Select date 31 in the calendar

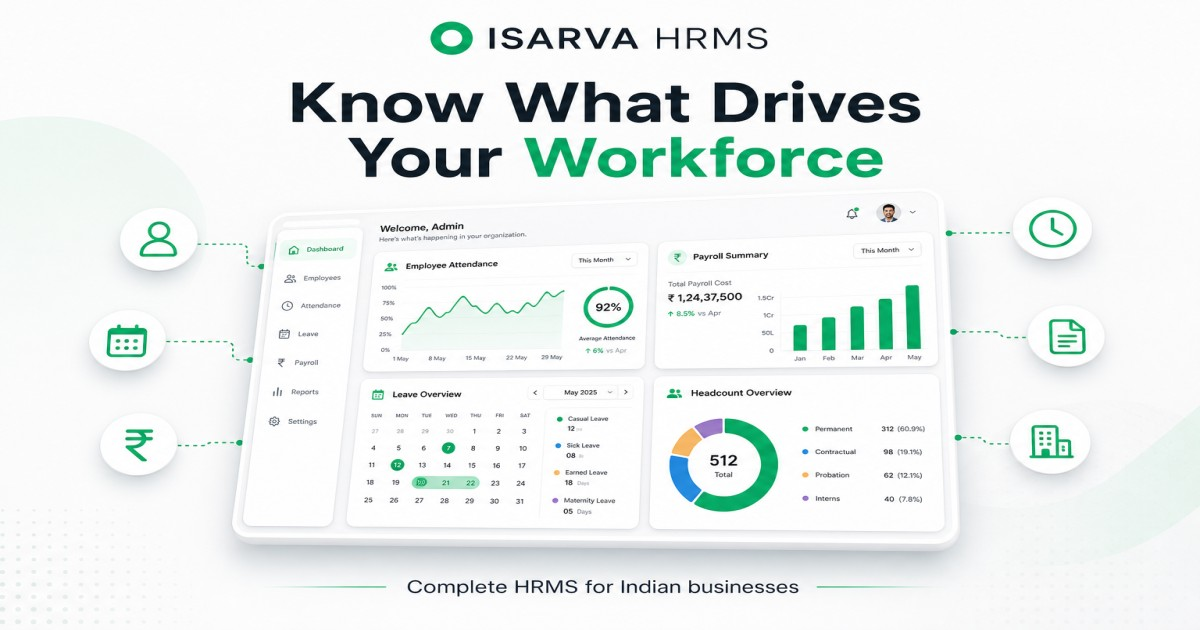(520, 501)
